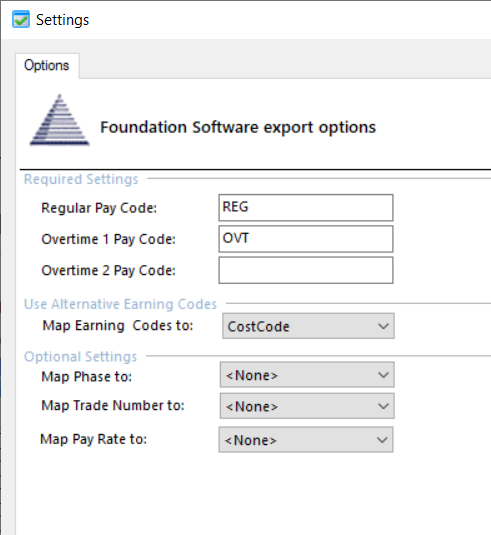Viewport: 491px width, 535px height.
Task: Click the empty Overtime 2 Pay Code field
Action: coord(306,270)
